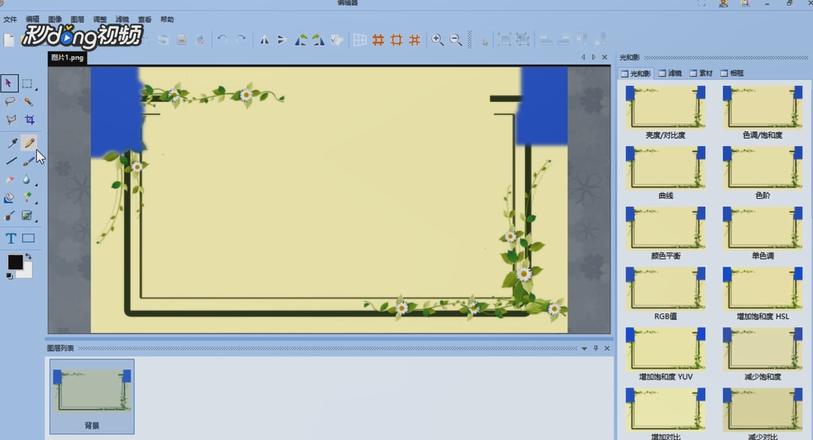Select the Text tool T
Viewport: 813px width, 440px height.
[x=10, y=238]
